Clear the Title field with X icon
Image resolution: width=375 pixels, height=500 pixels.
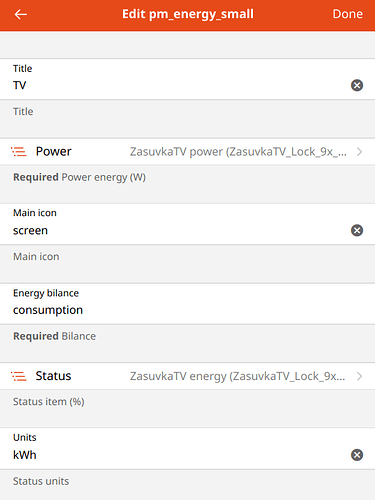(357, 85)
